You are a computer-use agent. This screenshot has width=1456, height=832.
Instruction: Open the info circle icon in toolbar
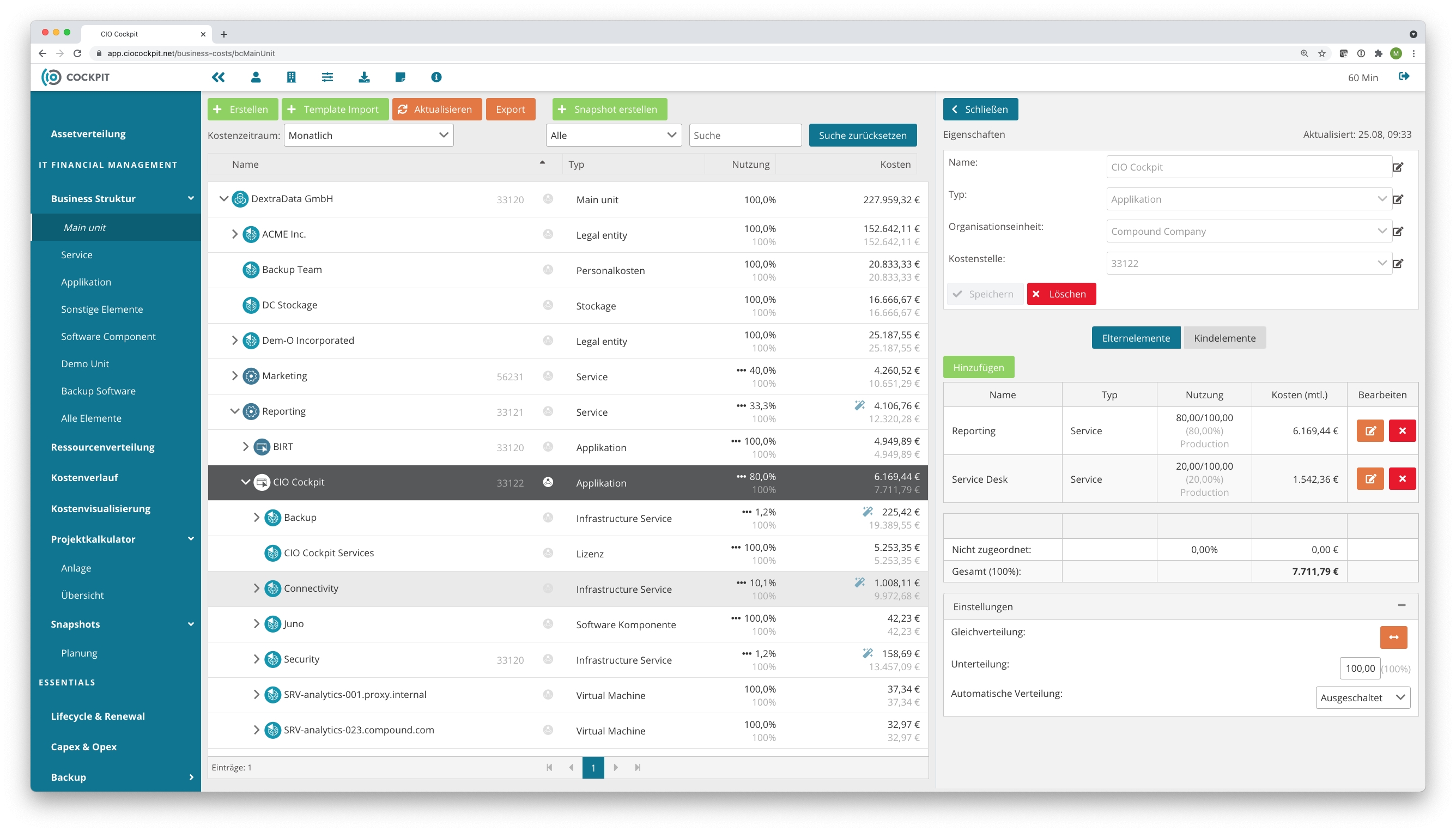coord(436,77)
